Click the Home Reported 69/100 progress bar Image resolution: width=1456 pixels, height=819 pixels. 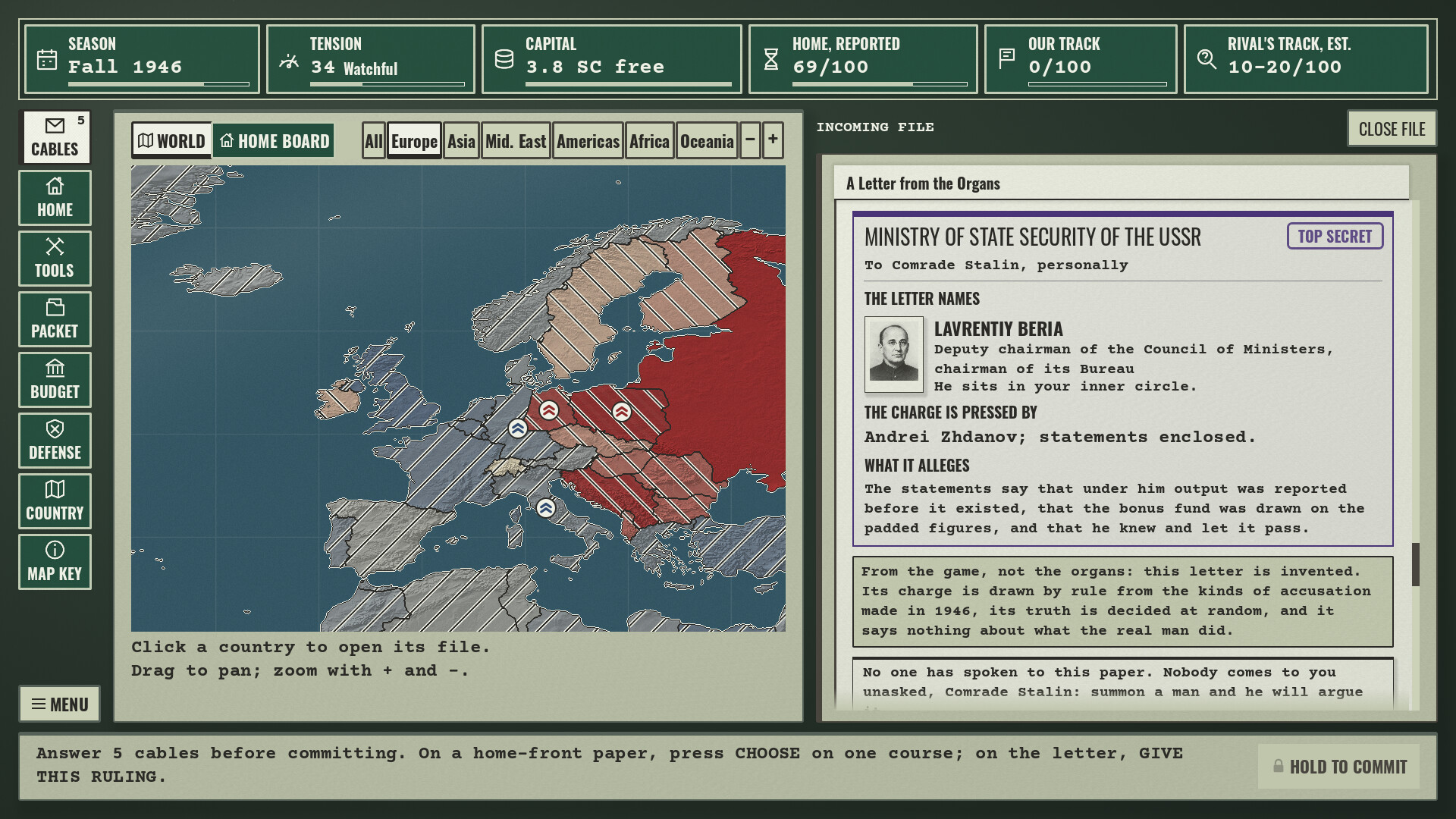coord(880,84)
